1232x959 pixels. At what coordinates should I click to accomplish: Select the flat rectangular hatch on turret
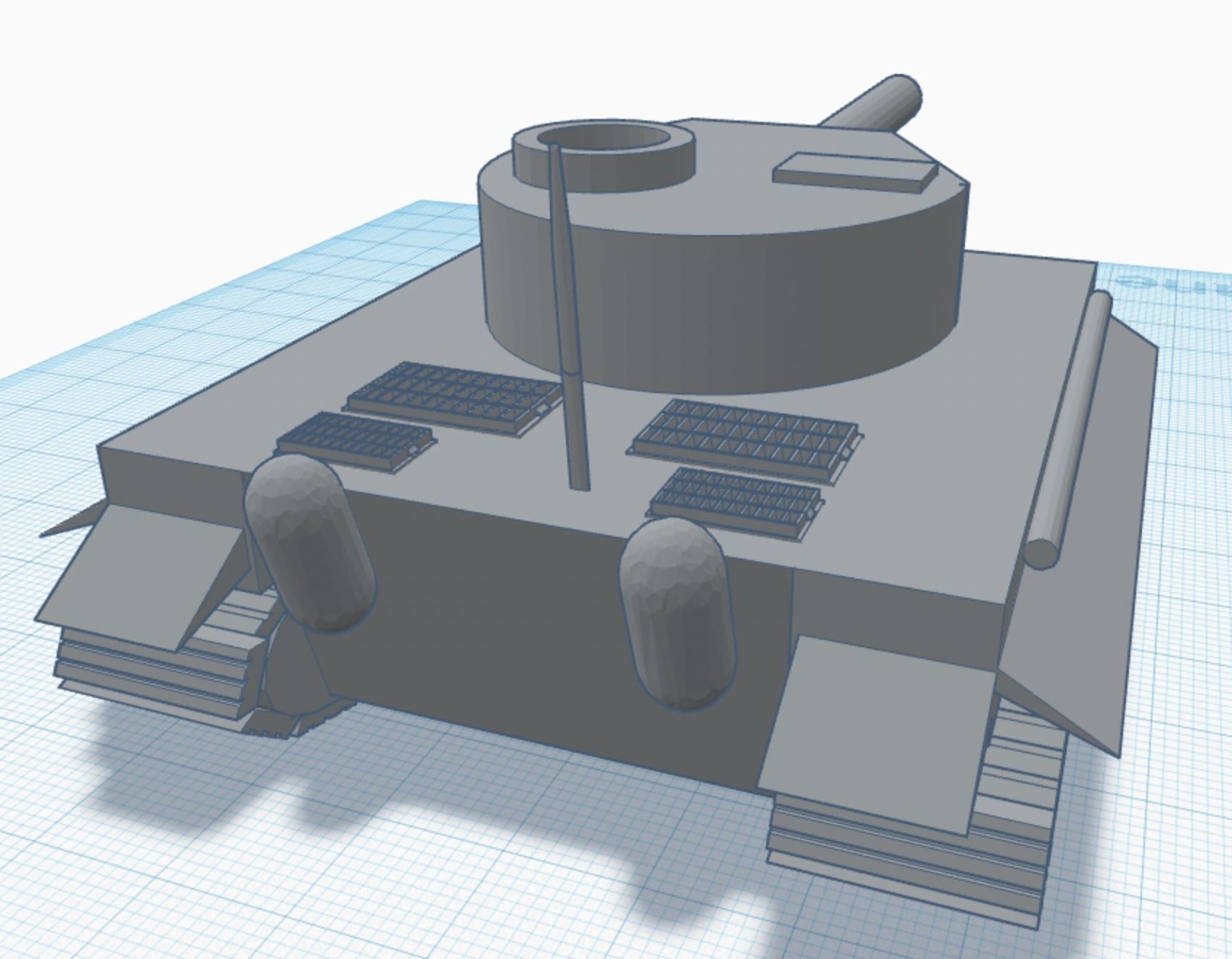[855, 171]
